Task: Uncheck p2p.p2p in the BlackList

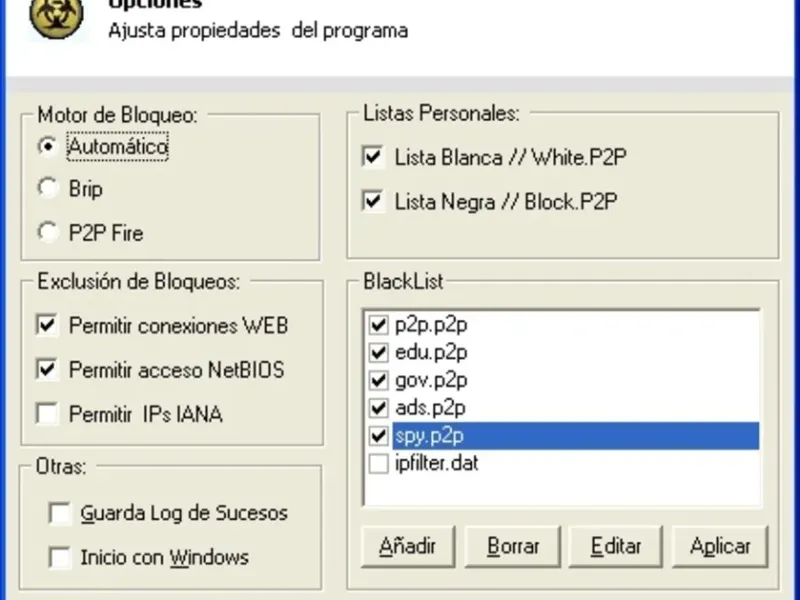Action: (378, 325)
